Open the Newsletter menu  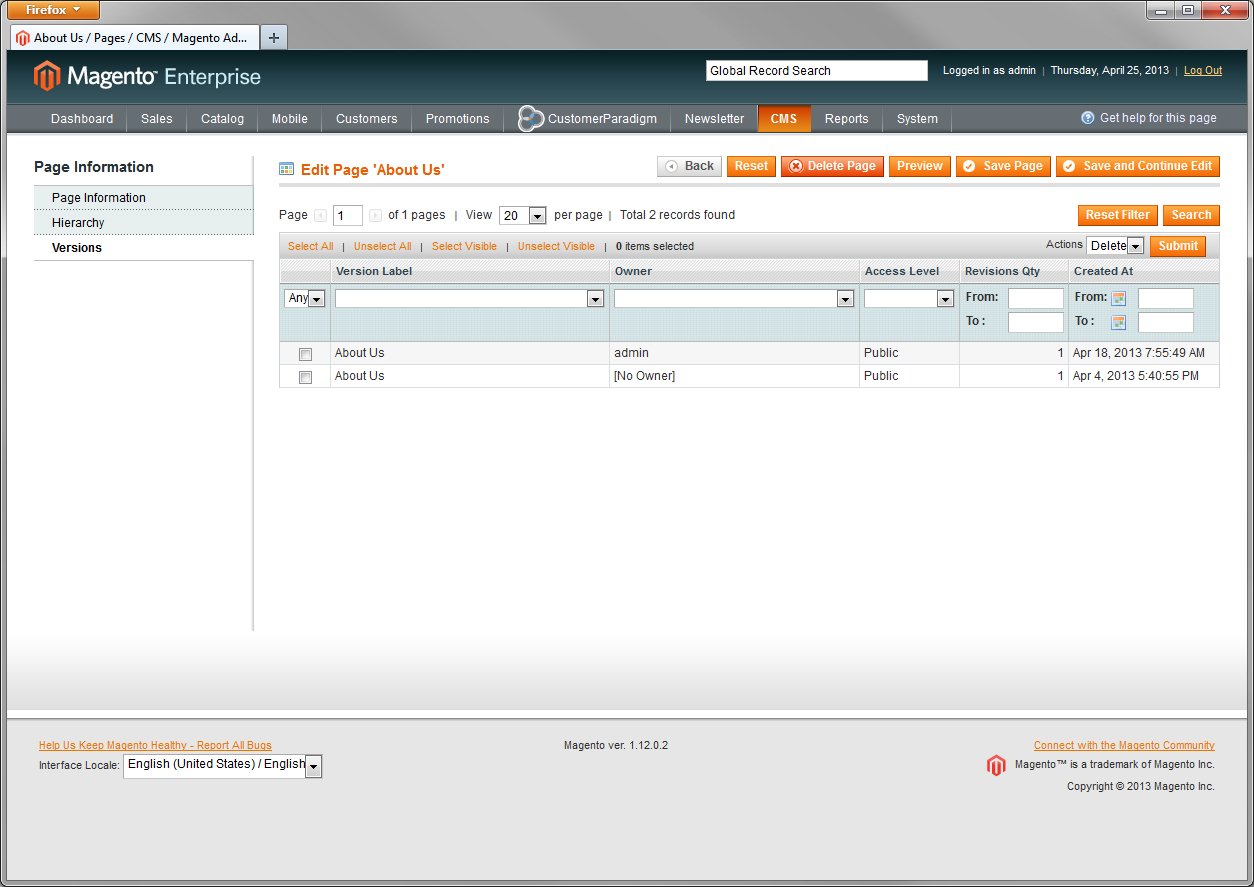[714, 118]
